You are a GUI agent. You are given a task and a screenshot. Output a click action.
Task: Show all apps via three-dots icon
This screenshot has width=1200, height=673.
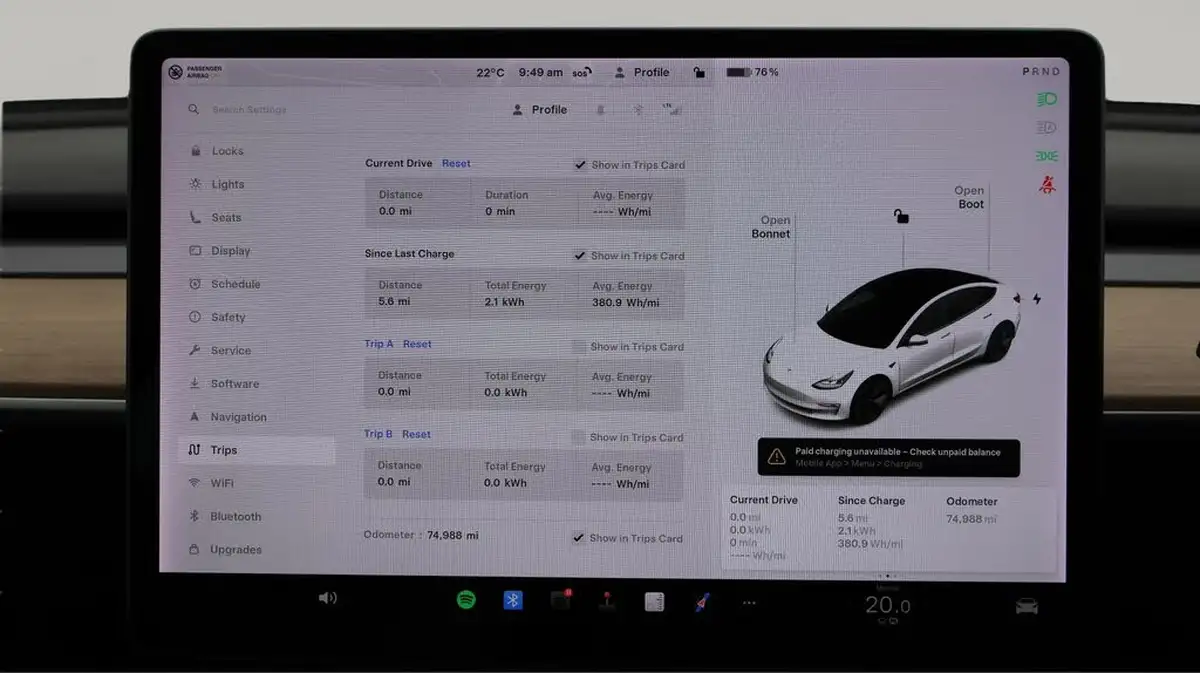tap(749, 603)
